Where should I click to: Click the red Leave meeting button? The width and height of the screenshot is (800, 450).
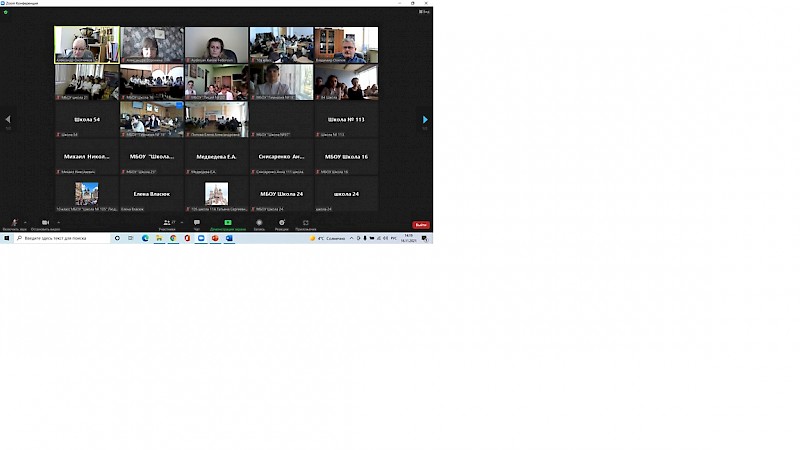tap(421, 225)
